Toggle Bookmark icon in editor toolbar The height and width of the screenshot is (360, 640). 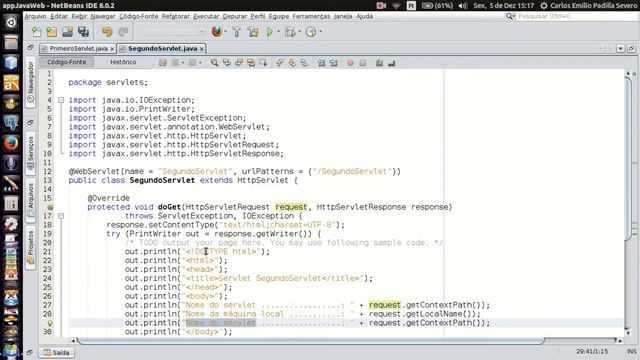click(304, 63)
